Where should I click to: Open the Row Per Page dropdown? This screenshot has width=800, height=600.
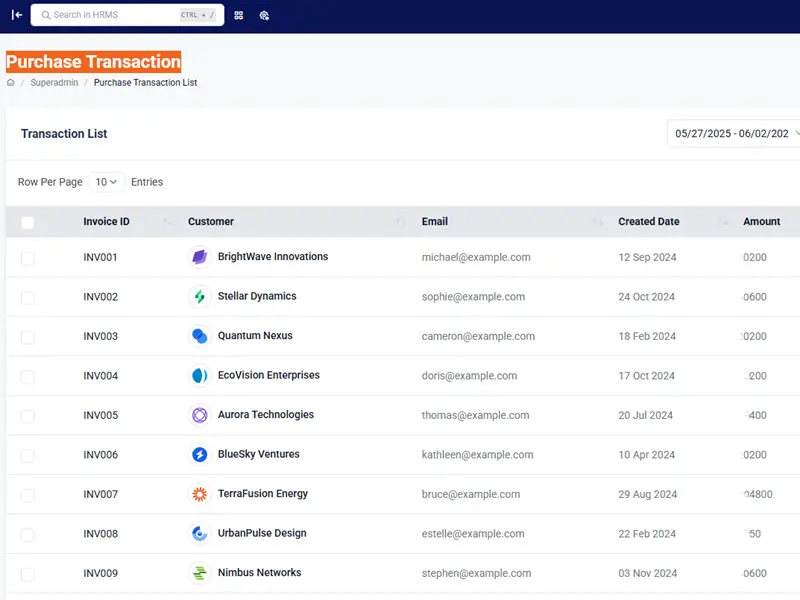point(106,182)
